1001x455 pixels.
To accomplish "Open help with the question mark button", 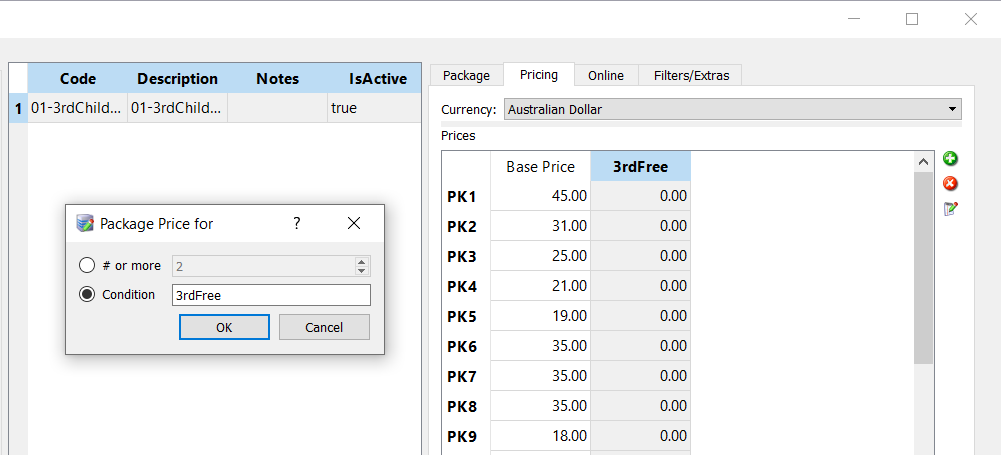I will (x=297, y=223).
